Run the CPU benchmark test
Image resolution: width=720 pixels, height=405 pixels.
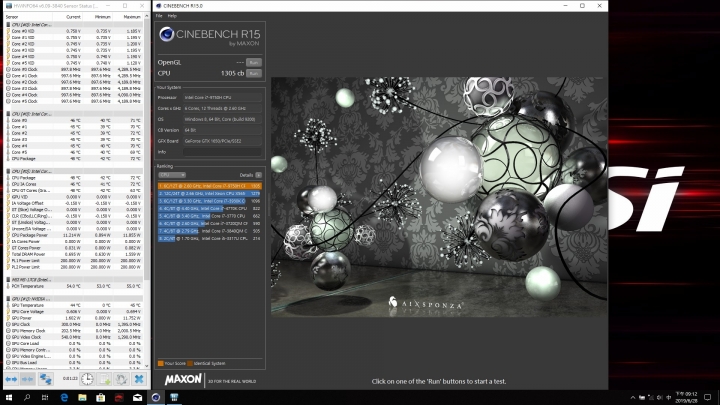pyautogui.click(x=253, y=74)
